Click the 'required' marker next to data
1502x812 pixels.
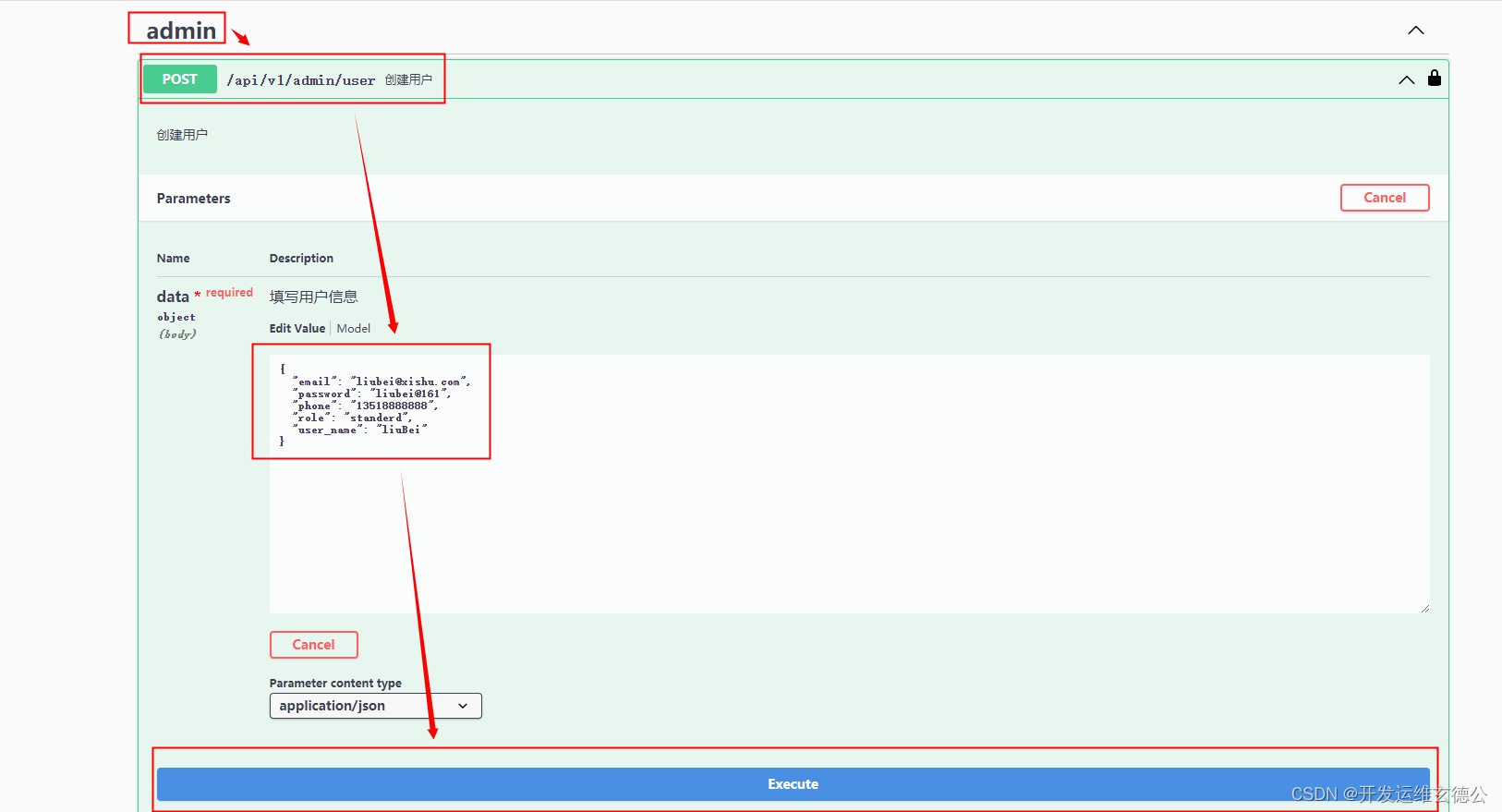(x=229, y=293)
